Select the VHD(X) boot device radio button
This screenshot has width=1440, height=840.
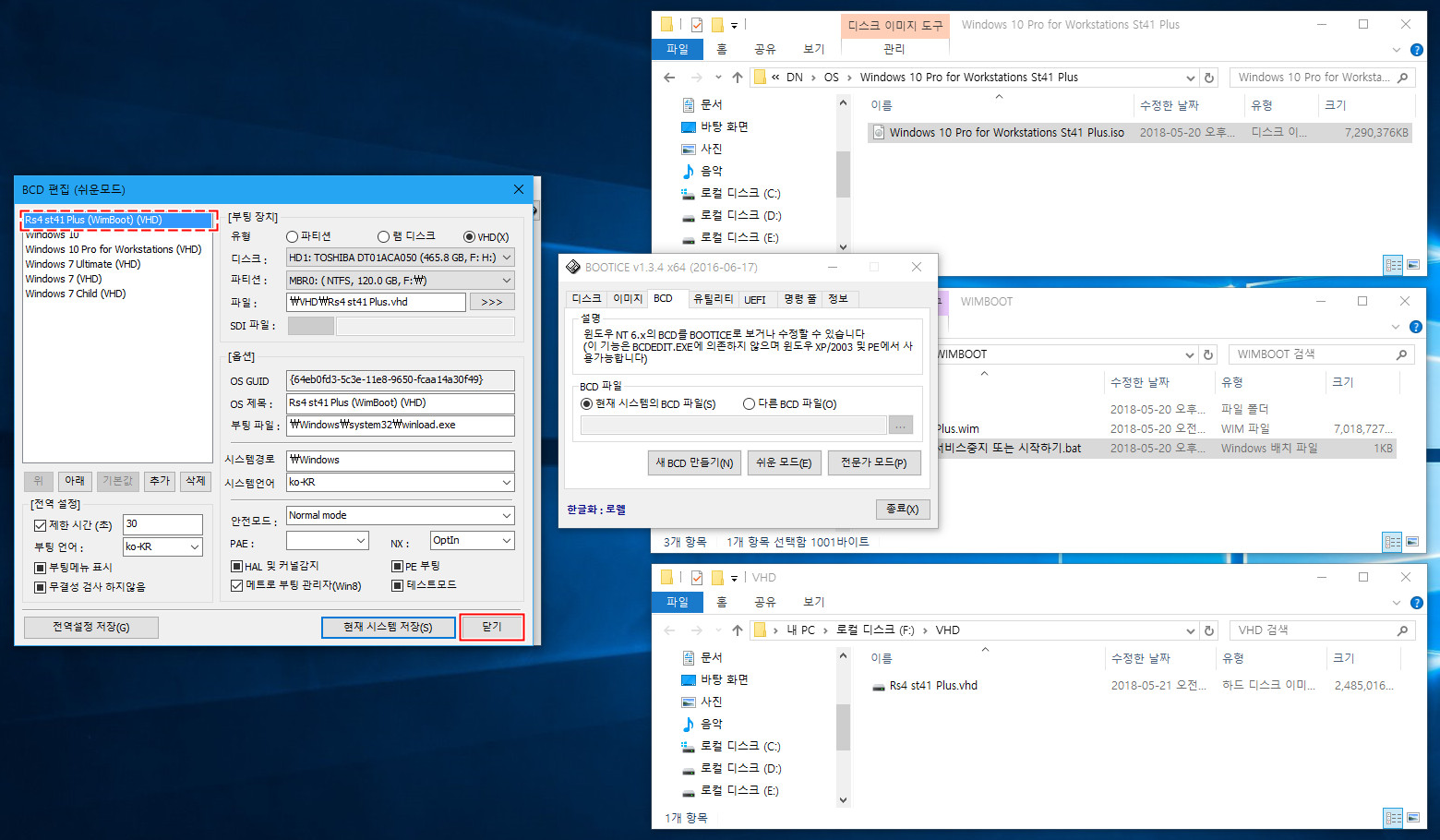(469, 237)
